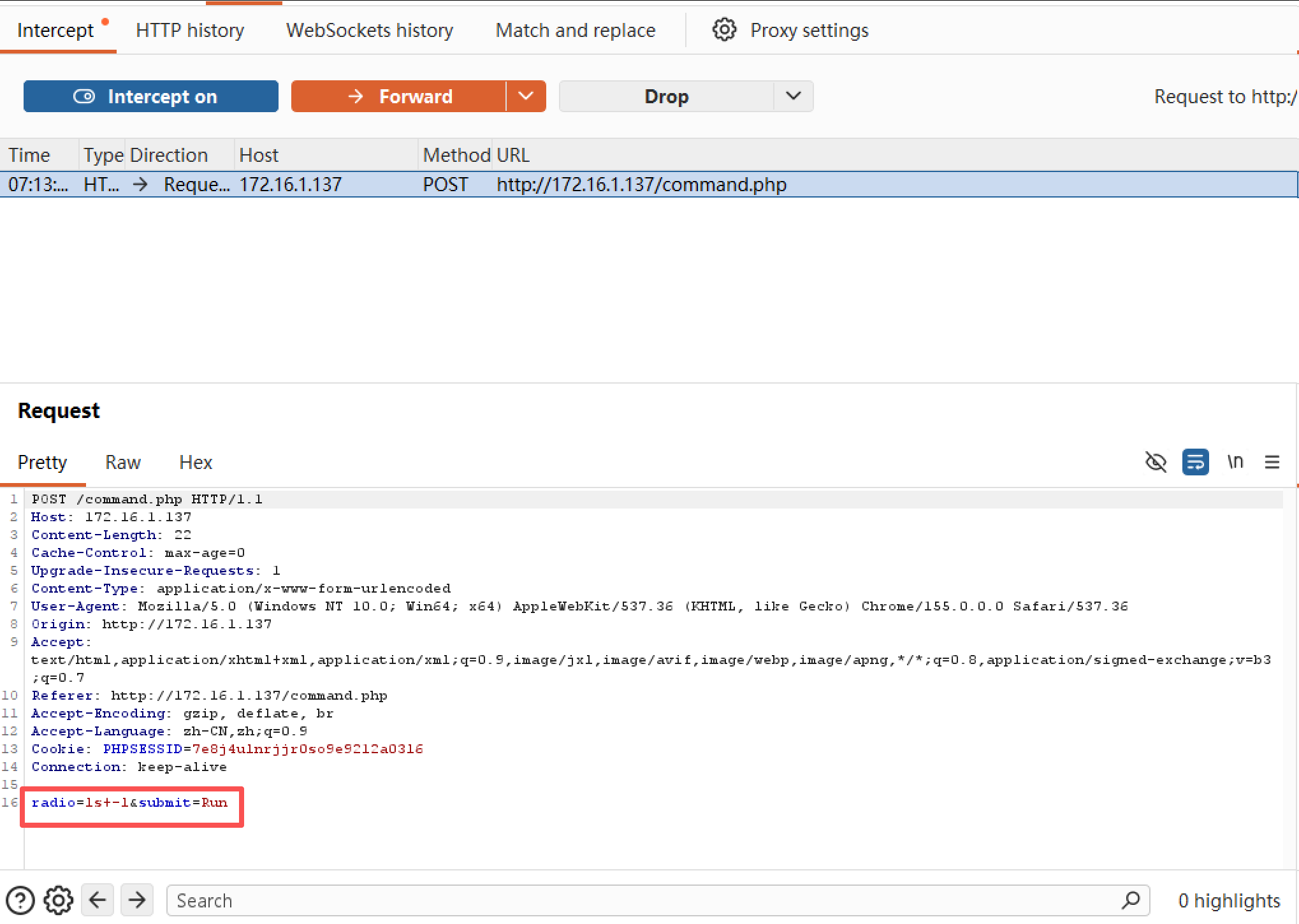Viewport: 1299px width, 924px height.
Task: Toggle the line wrap icon
Action: tap(1195, 462)
